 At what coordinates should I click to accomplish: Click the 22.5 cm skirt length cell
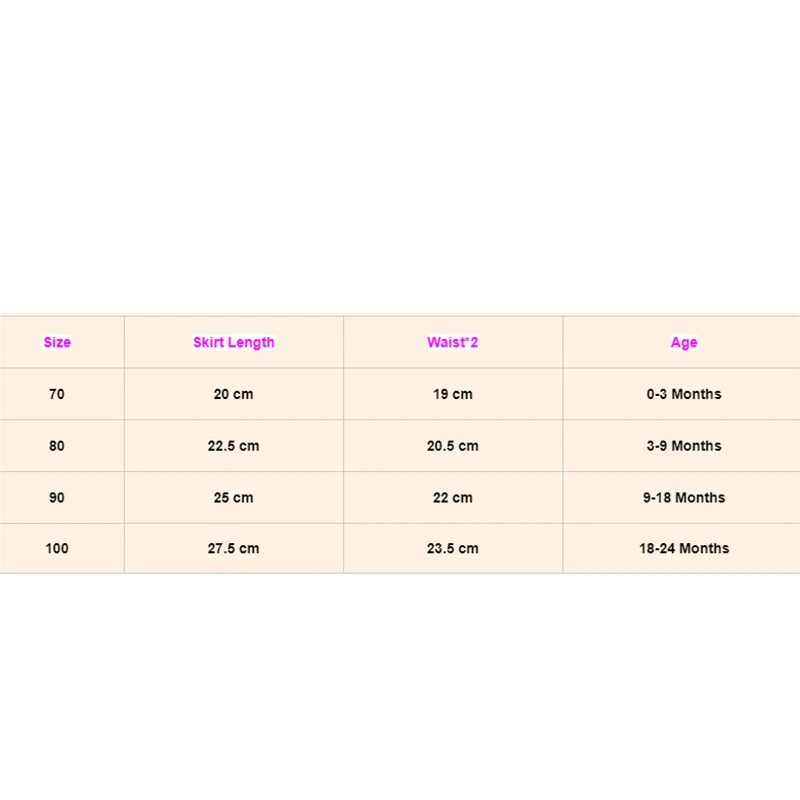234,446
